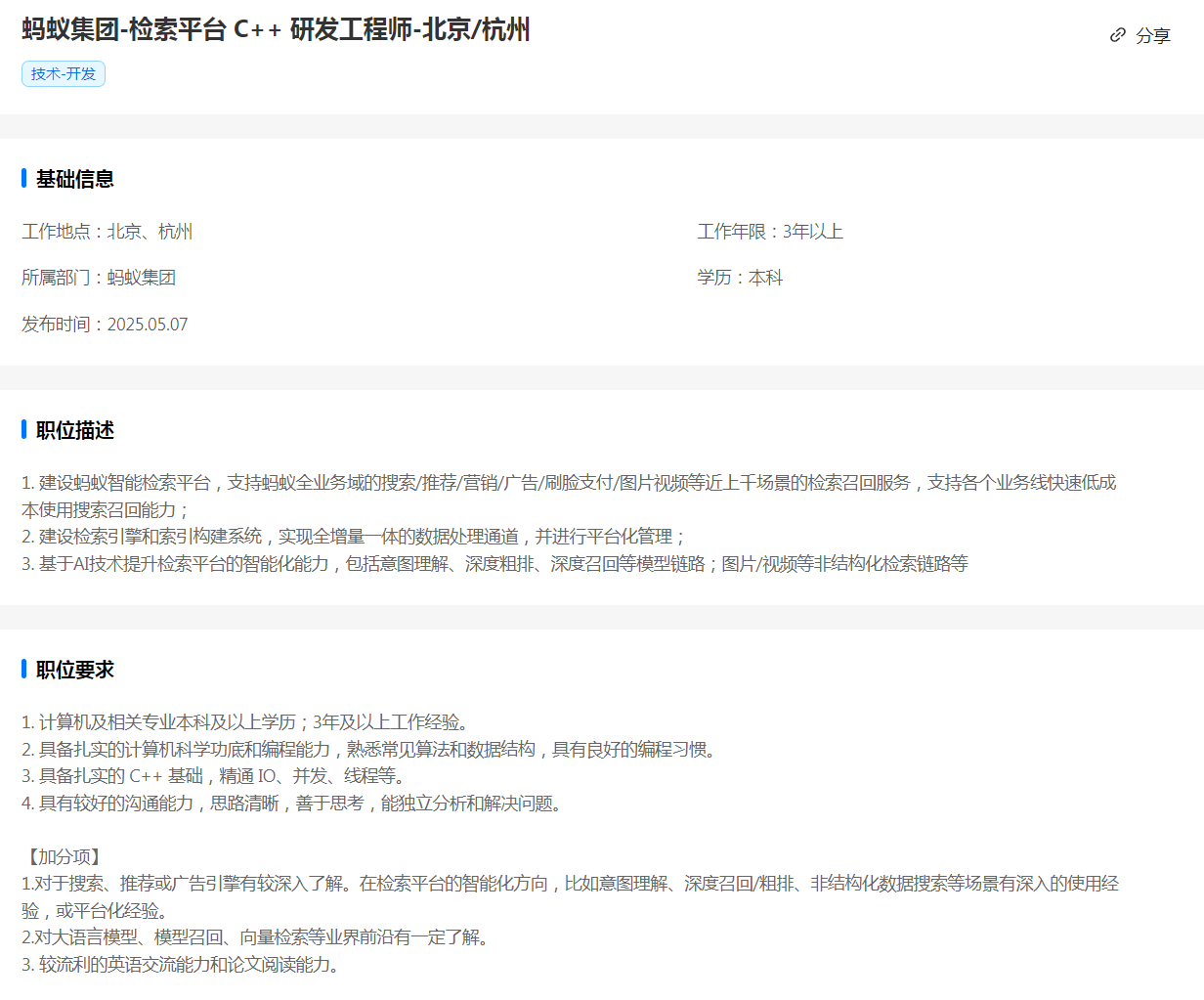Click the 【加分项】 bonus heading
The width and height of the screenshot is (1204, 1000).
[64, 857]
